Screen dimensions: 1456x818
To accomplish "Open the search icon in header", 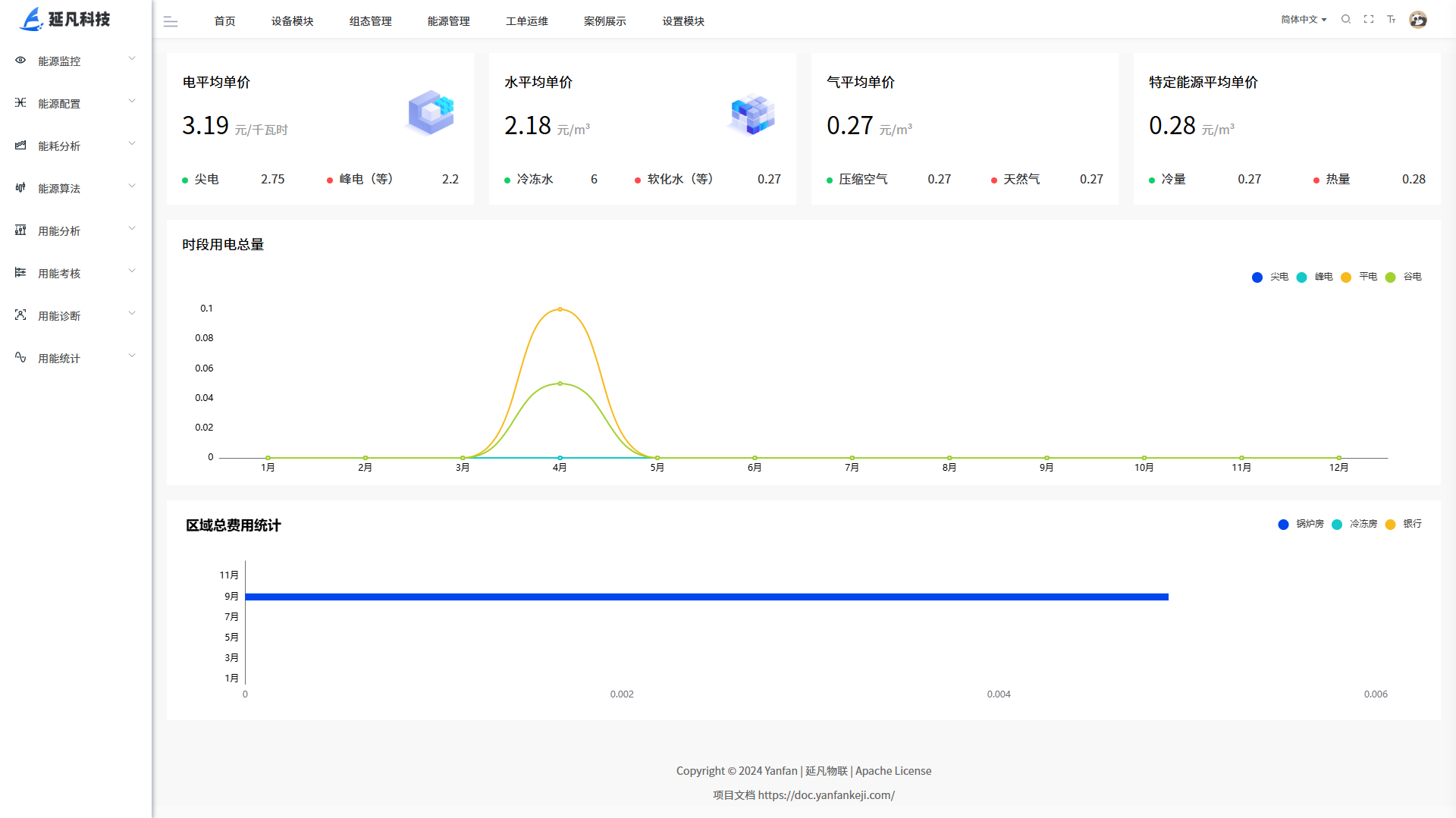I will (x=1346, y=20).
